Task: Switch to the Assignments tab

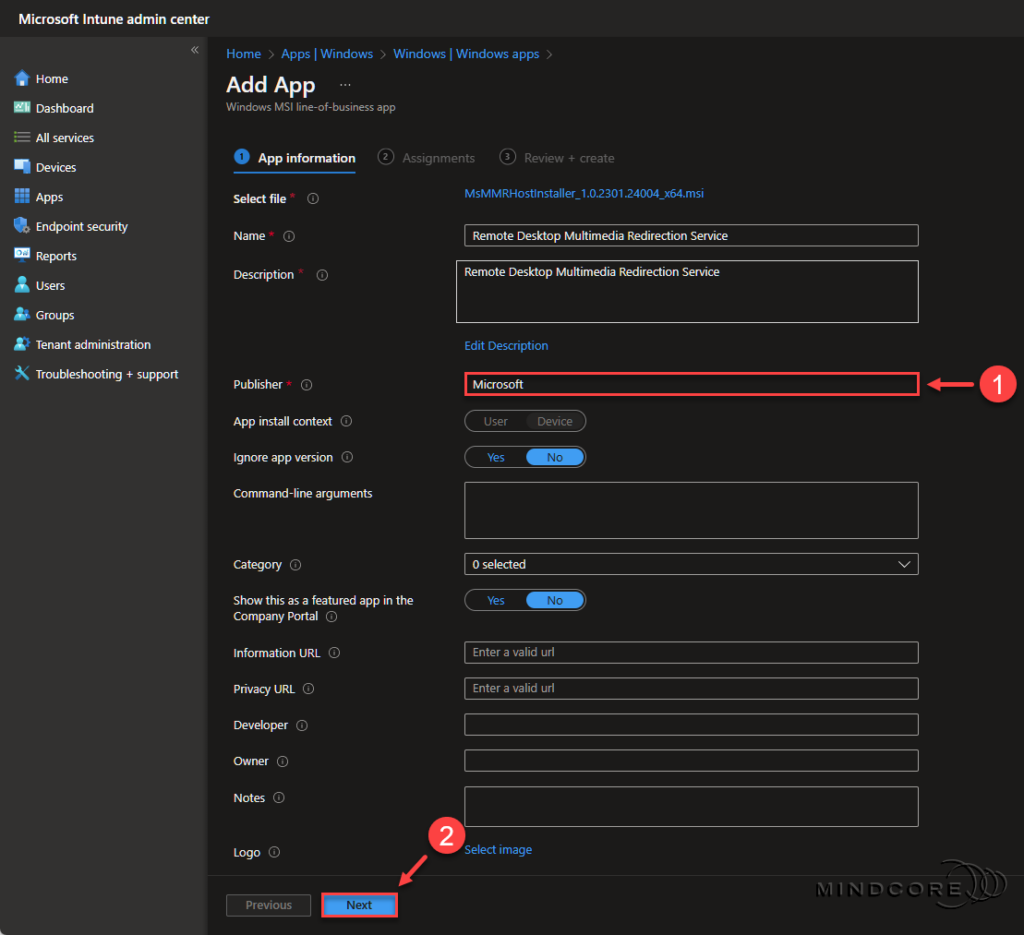Action: point(437,157)
